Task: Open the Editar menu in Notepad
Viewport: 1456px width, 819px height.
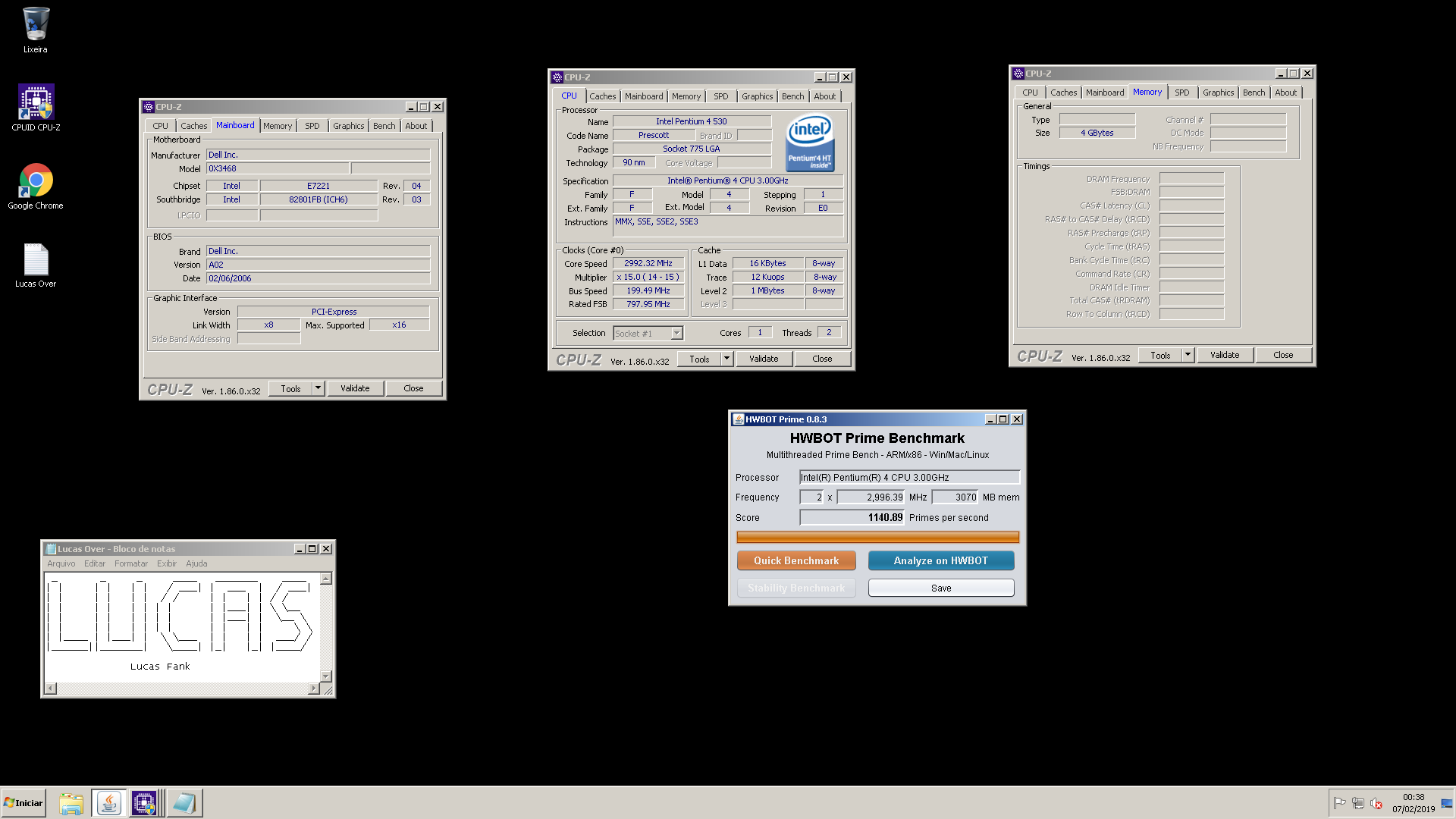Action: (x=95, y=563)
